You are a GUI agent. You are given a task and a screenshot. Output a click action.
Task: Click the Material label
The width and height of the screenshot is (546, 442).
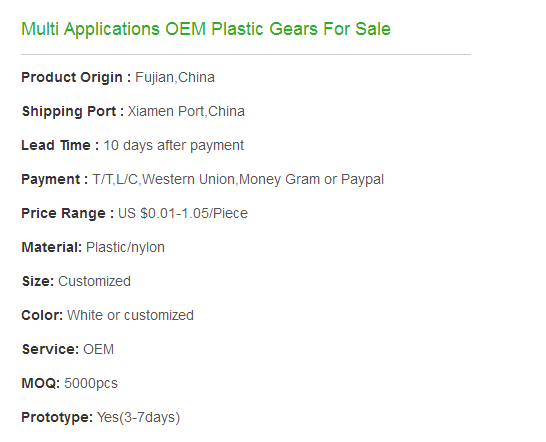pos(52,247)
